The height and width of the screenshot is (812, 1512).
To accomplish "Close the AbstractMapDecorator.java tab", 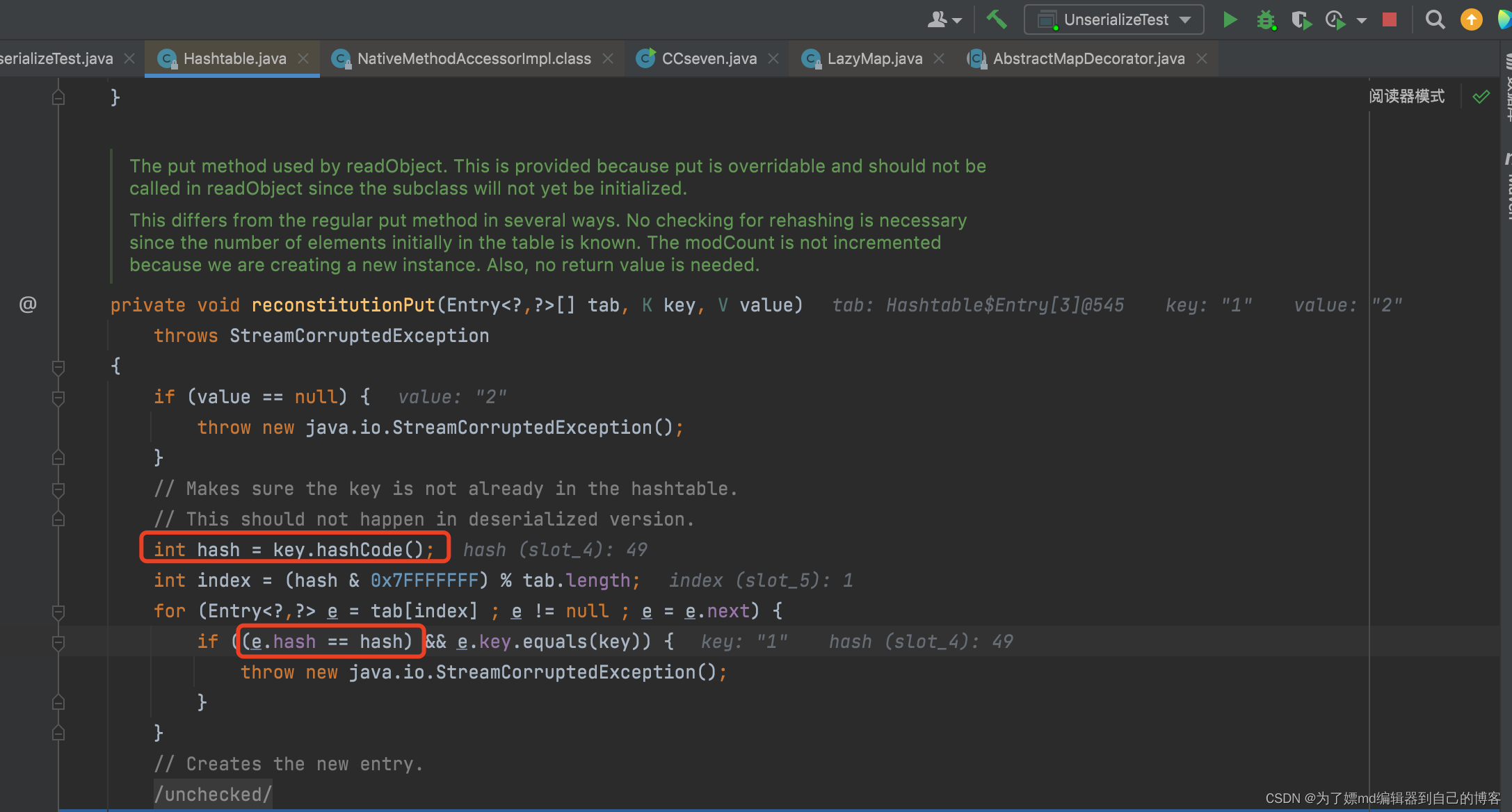I will tap(1202, 59).
